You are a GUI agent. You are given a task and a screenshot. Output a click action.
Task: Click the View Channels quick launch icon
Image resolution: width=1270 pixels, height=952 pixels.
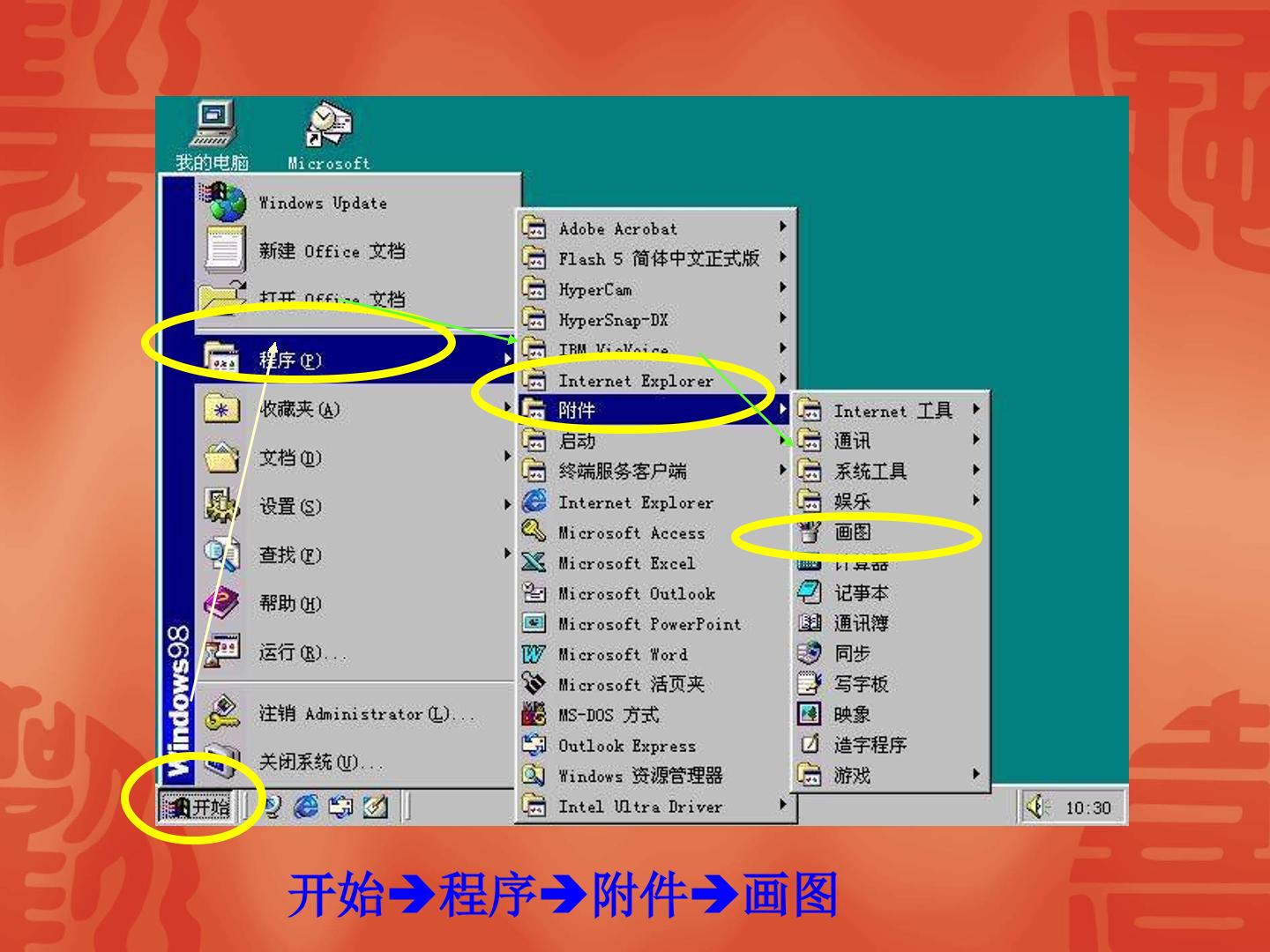click(x=273, y=807)
